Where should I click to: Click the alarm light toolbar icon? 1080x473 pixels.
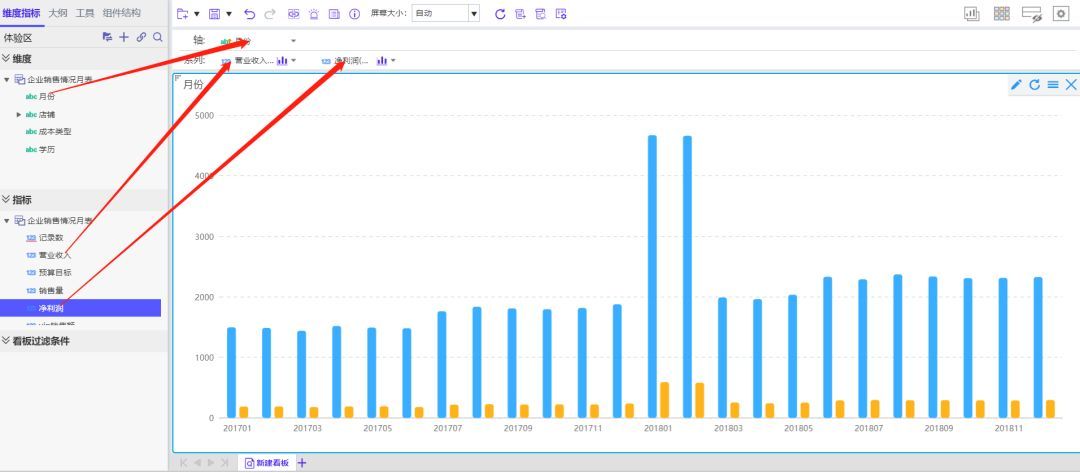[x=314, y=14]
